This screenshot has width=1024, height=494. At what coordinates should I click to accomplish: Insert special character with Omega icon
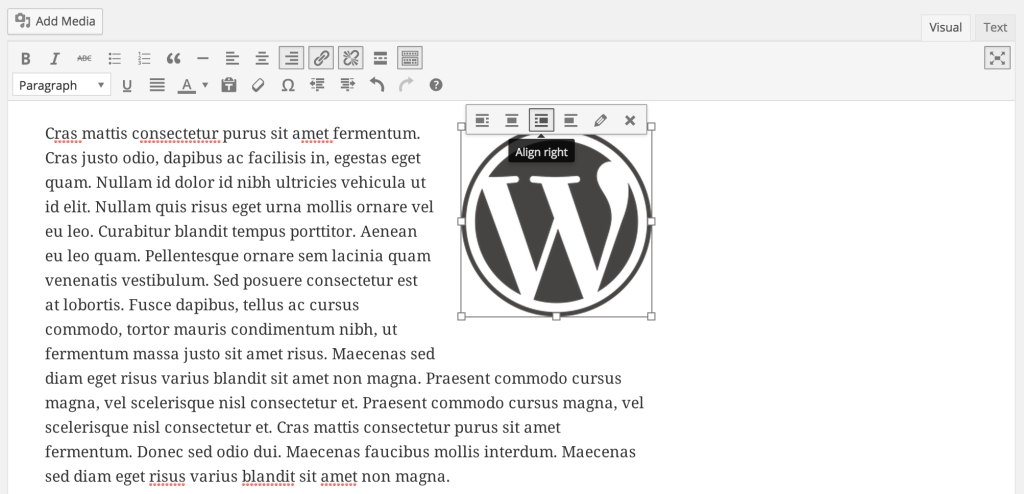287,86
